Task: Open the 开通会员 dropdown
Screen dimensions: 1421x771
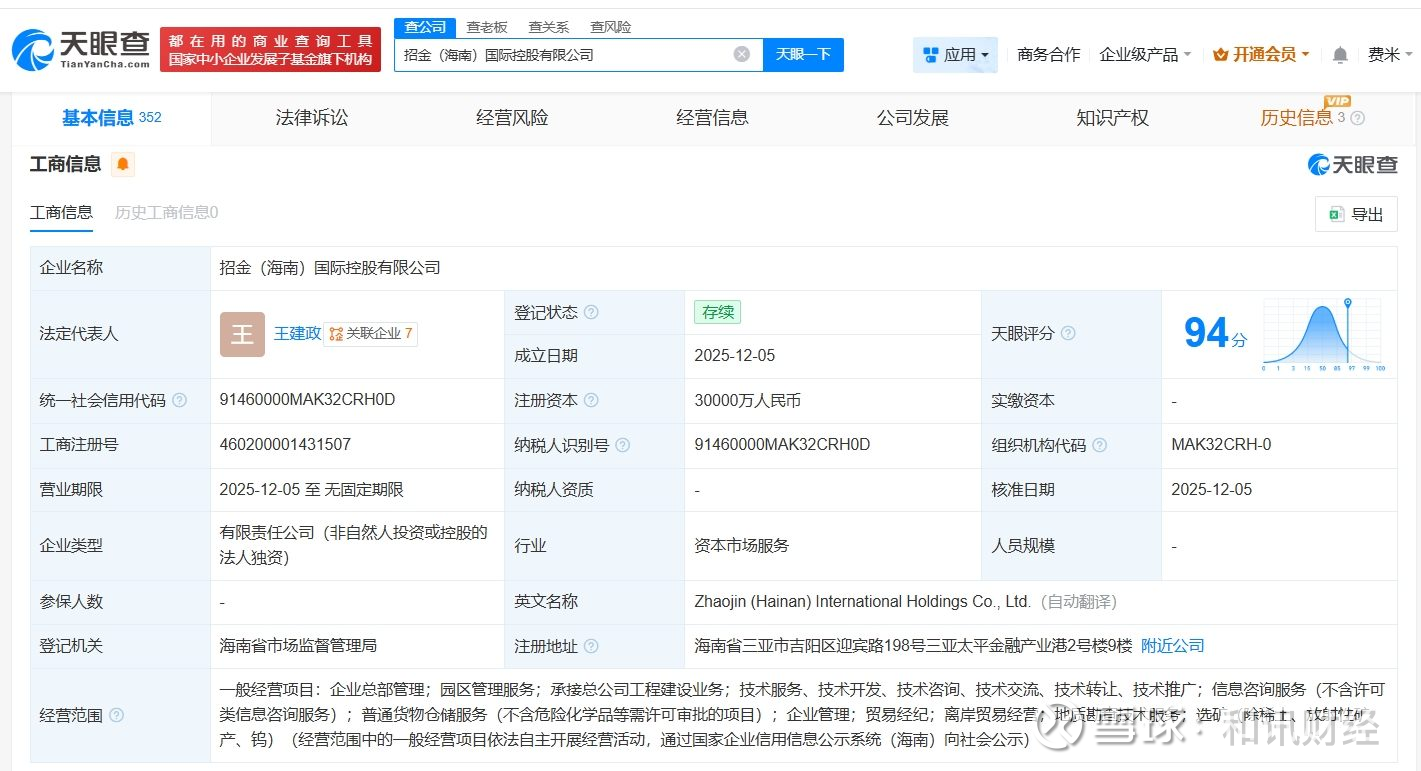Action: pyautogui.click(x=1261, y=55)
